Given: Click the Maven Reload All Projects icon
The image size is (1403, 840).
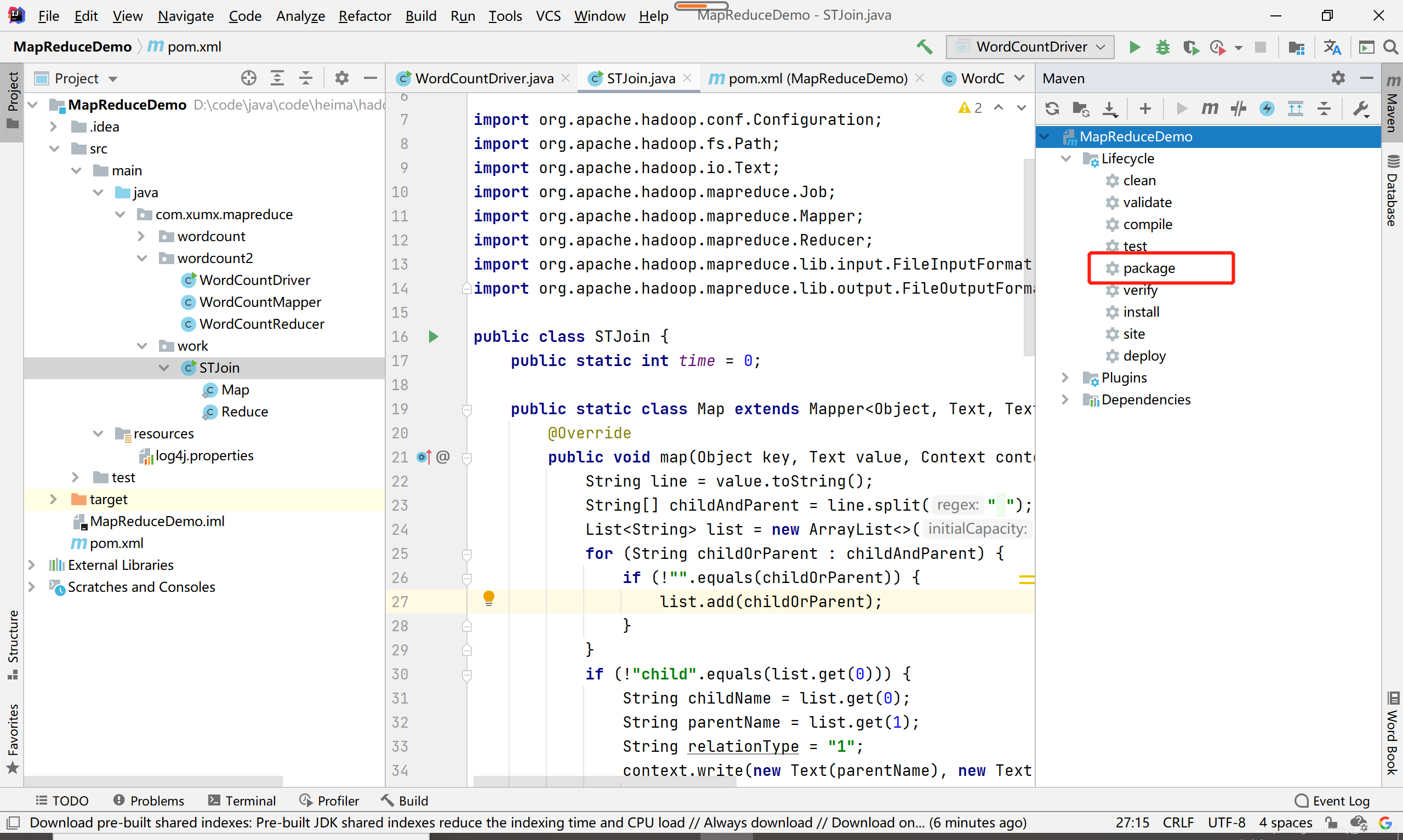Looking at the screenshot, I should [x=1052, y=108].
